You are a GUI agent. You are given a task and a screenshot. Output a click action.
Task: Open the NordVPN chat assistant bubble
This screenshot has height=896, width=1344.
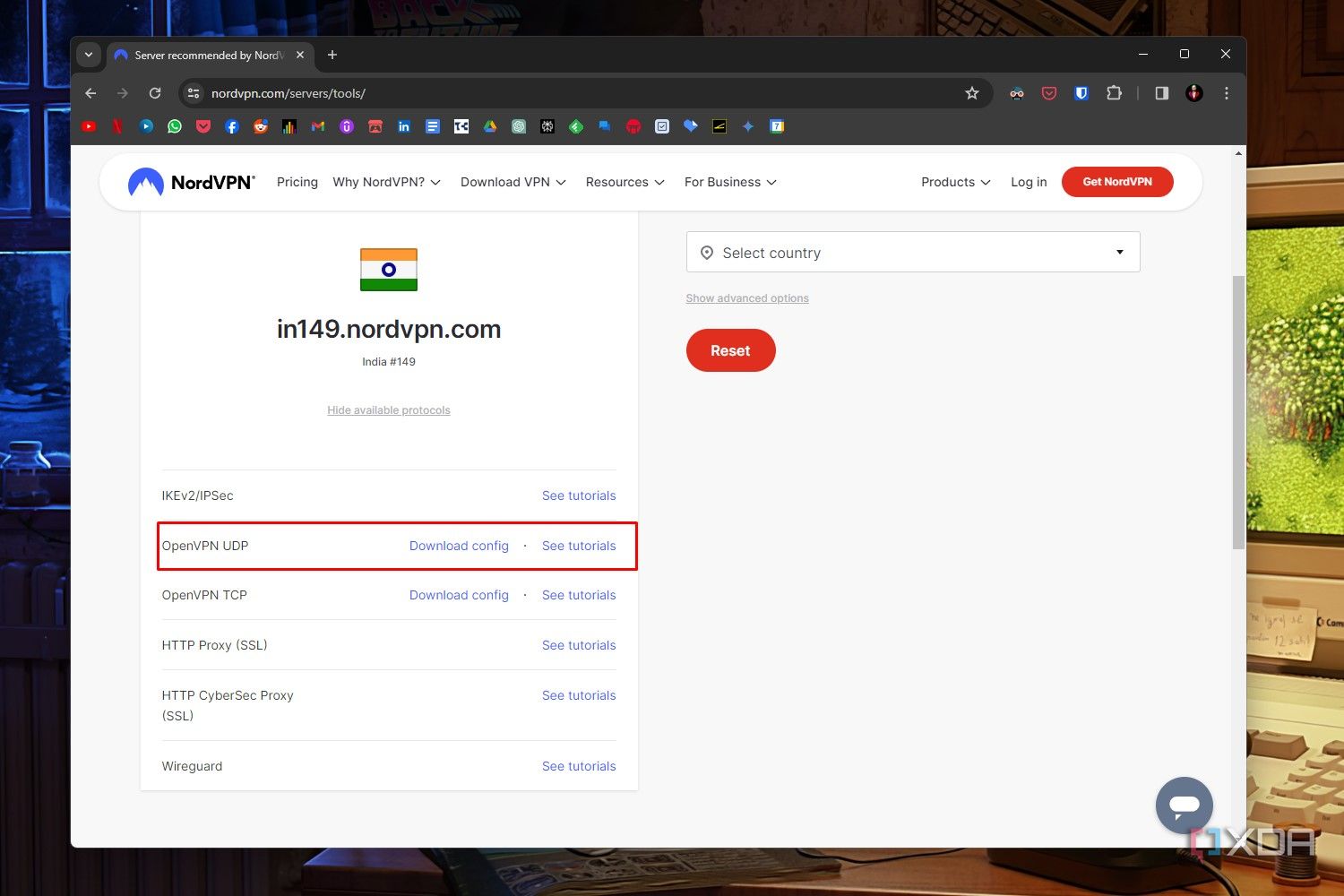(x=1184, y=805)
